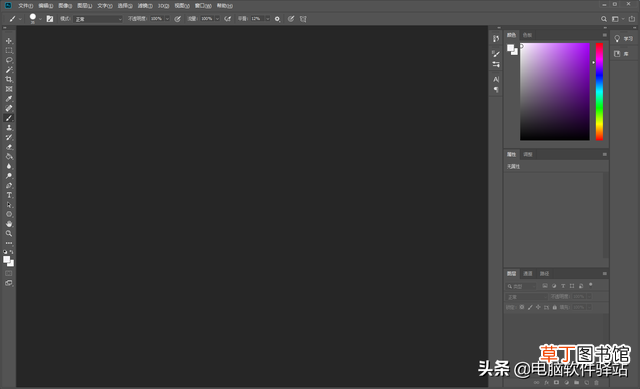Click the rainbow hue slider bar
The width and height of the screenshot is (640, 389).
(x=599, y=91)
